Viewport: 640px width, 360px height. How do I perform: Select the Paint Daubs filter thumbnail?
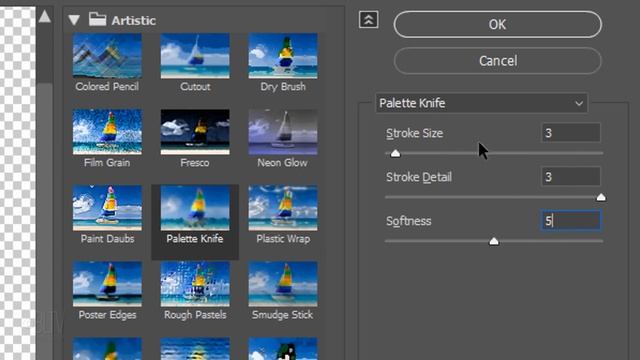pos(107,208)
